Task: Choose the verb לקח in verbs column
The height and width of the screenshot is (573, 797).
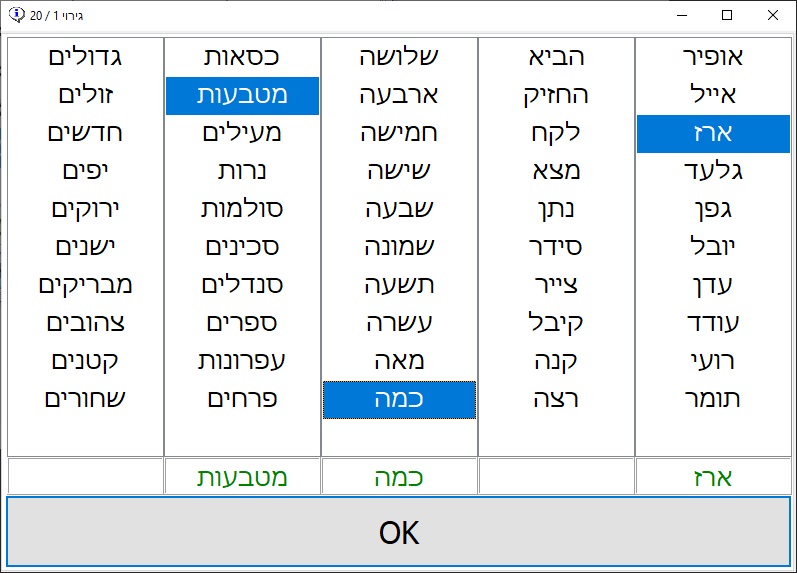Action: [x=556, y=133]
